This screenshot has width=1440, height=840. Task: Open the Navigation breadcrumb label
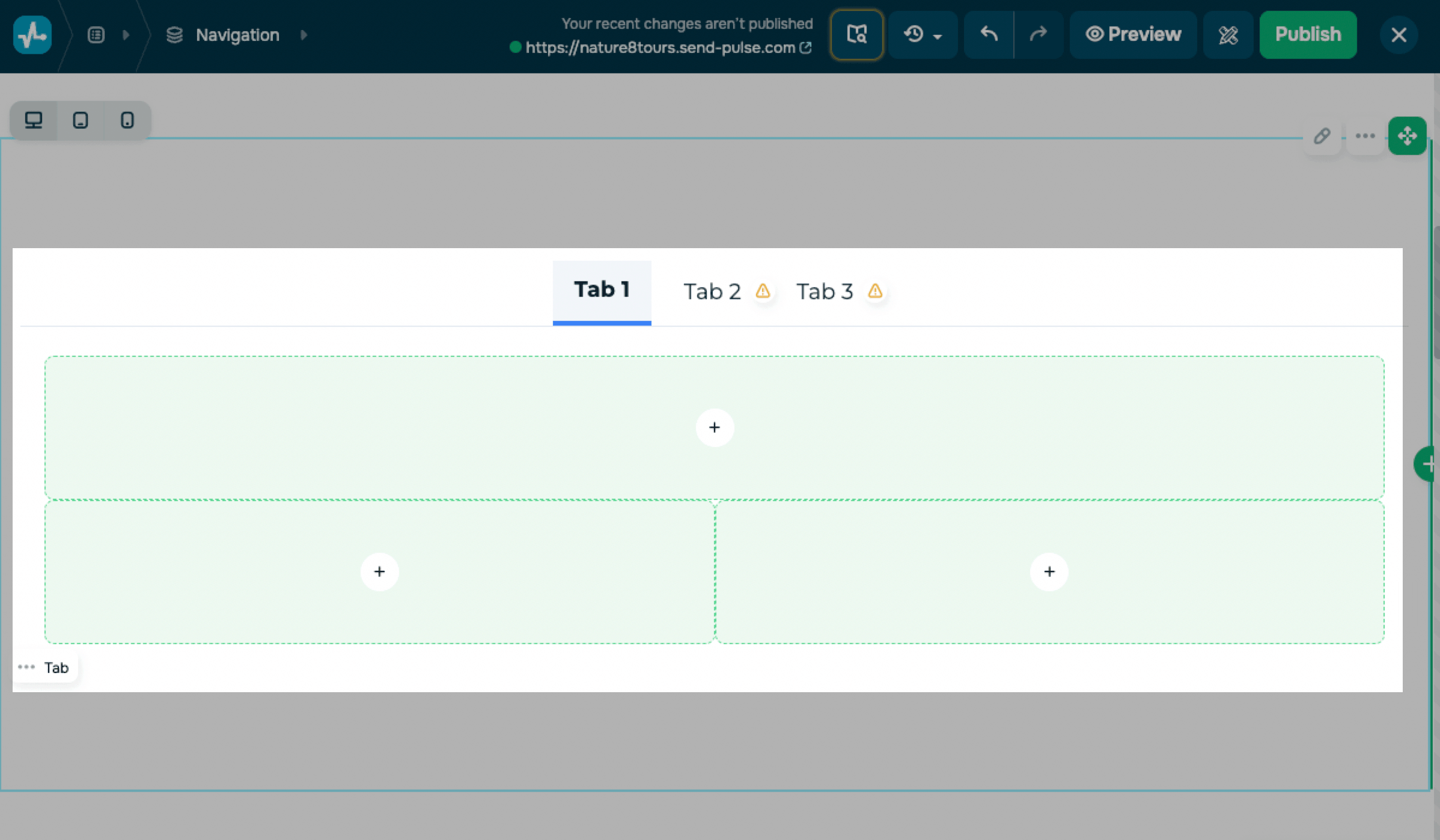(237, 35)
